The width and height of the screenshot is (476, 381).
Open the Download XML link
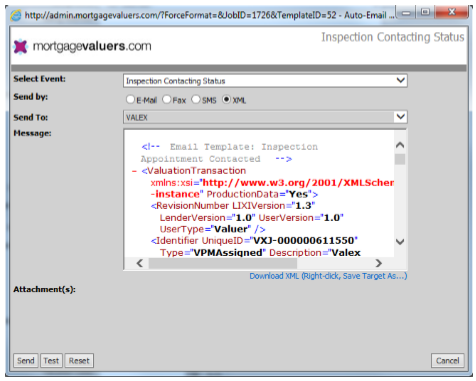328,276
